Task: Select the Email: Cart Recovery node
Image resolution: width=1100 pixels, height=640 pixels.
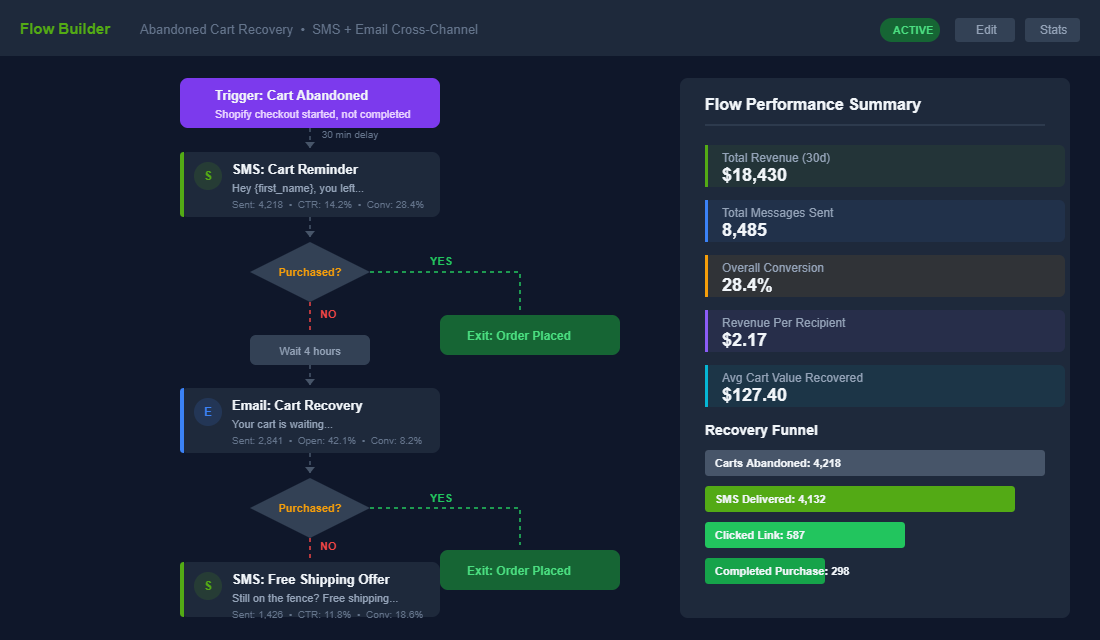Action: (x=310, y=420)
